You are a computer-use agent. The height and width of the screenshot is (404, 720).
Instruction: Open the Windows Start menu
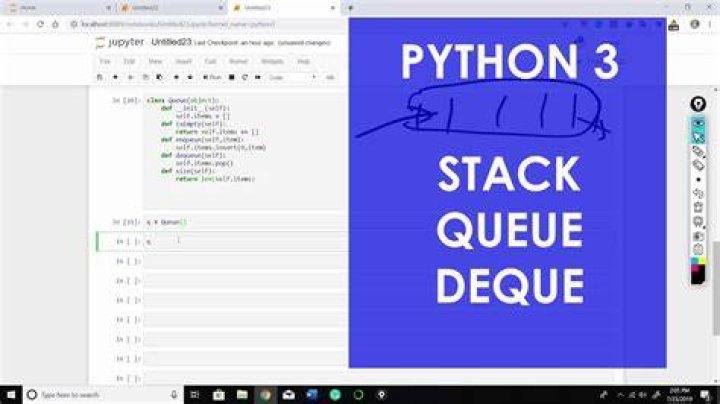(x=11, y=395)
